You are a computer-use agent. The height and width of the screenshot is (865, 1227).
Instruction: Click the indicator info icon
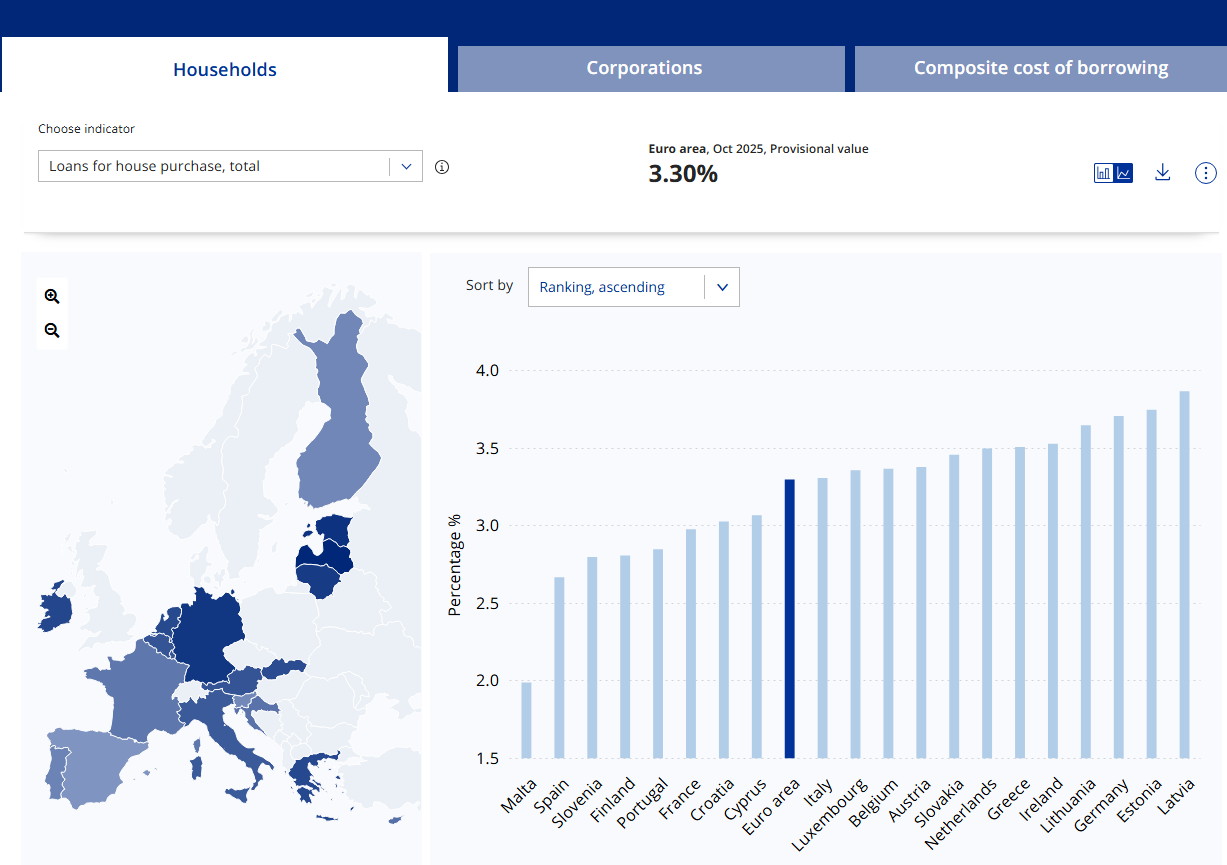[442, 167]
